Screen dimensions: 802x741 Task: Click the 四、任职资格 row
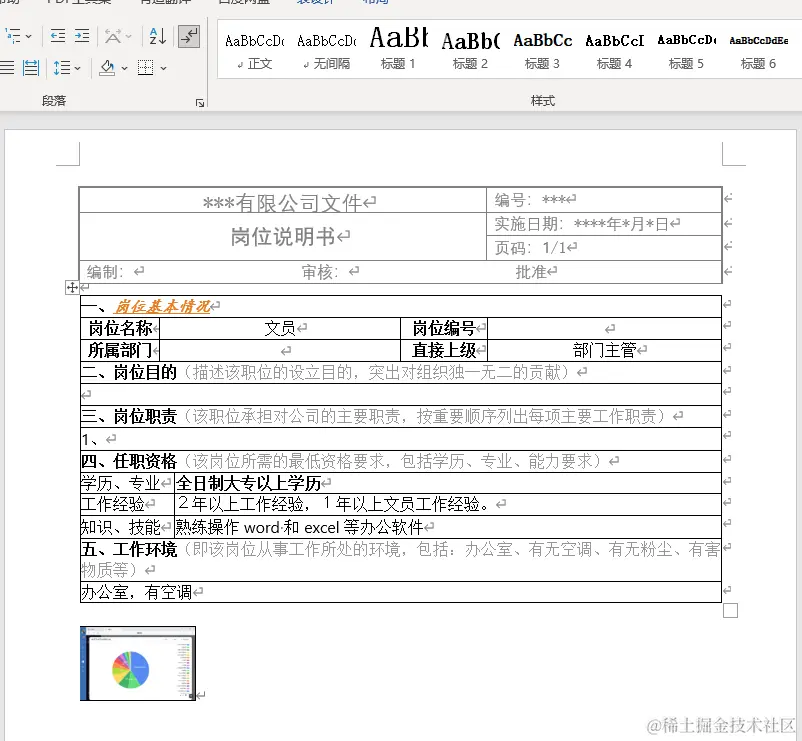coord(401,461)
